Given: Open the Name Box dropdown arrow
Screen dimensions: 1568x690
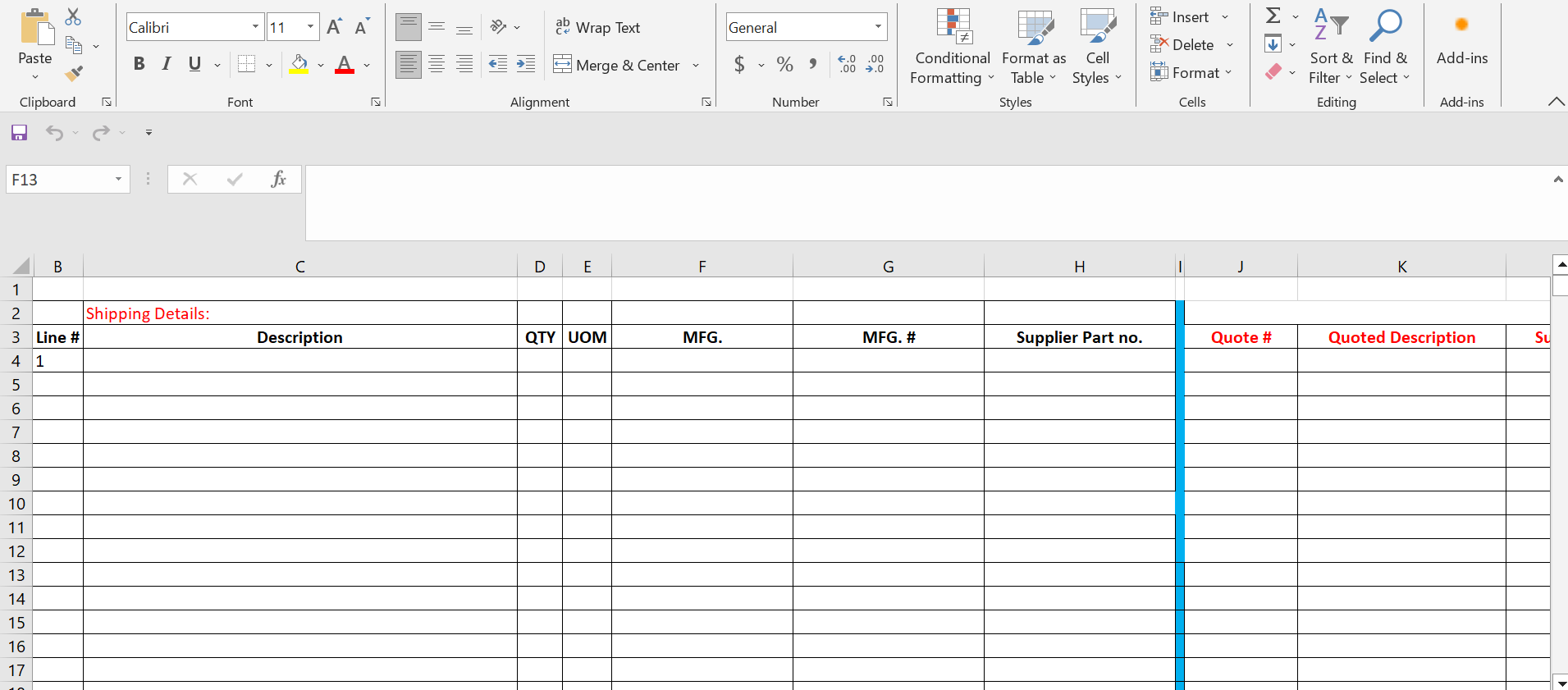Looking at the screenshot, I should tap(118, 179).
